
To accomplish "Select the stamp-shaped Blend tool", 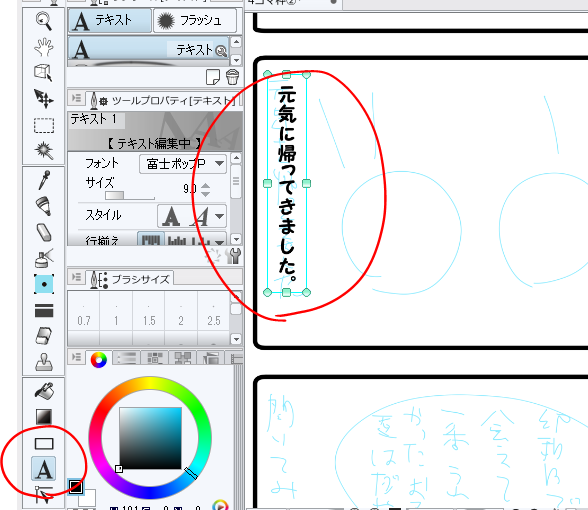I will pyautogui.click(x=44, y=362).
